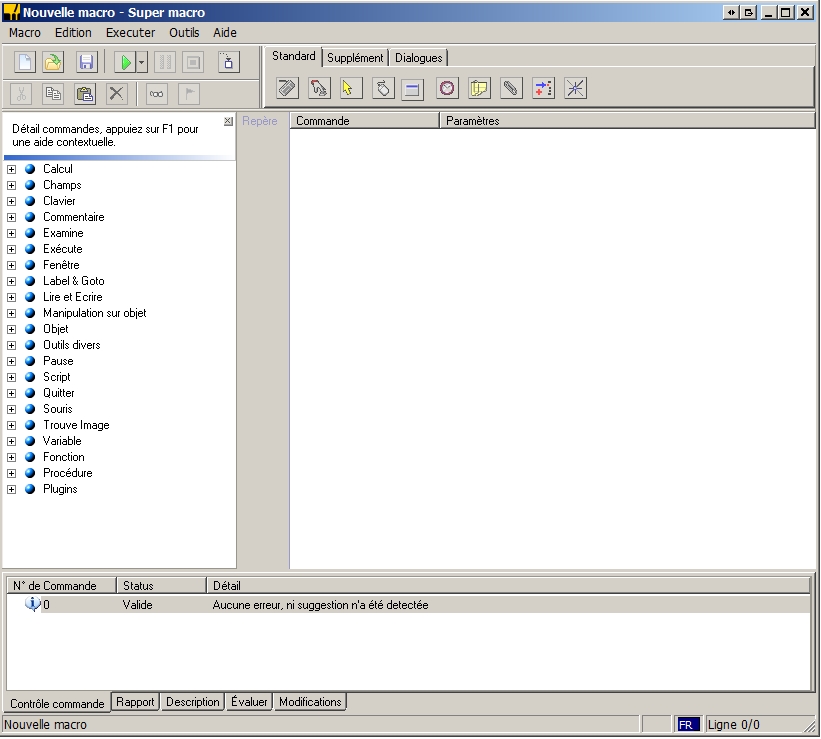
Task: Expand the Label & Goto category
Action: (x=12, y=281)
